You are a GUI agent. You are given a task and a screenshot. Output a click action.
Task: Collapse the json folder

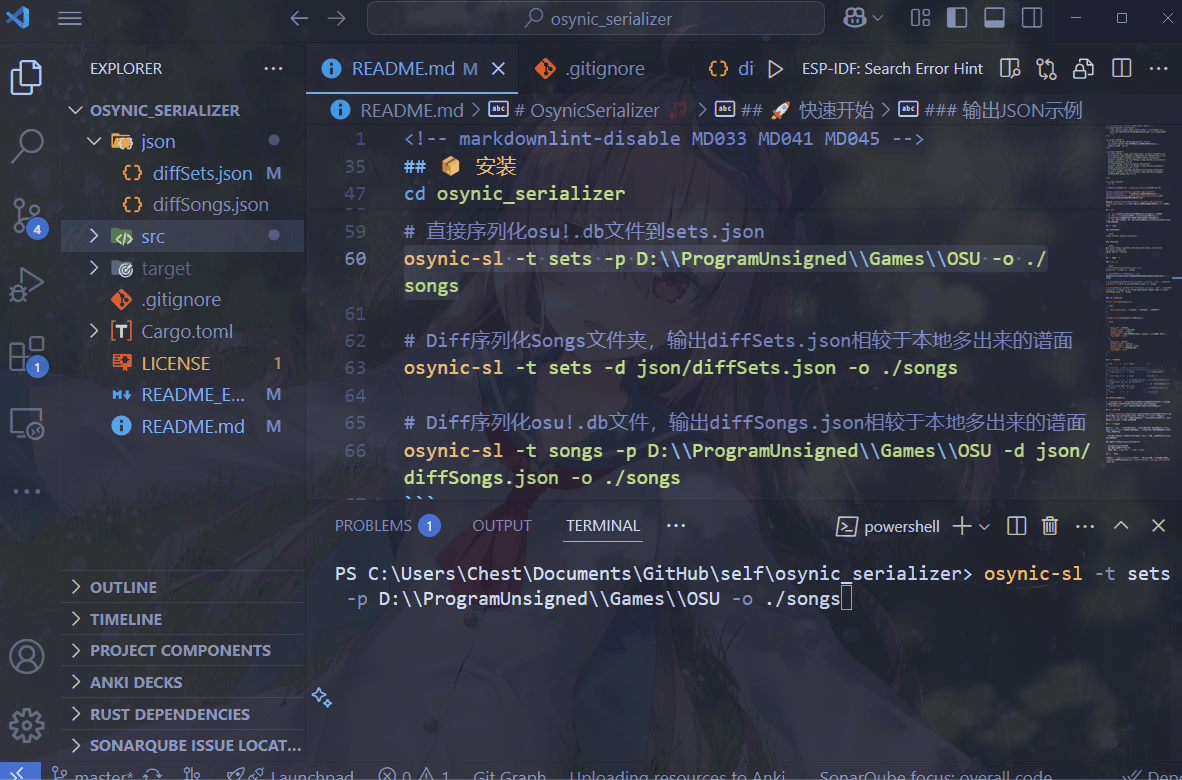94,141
